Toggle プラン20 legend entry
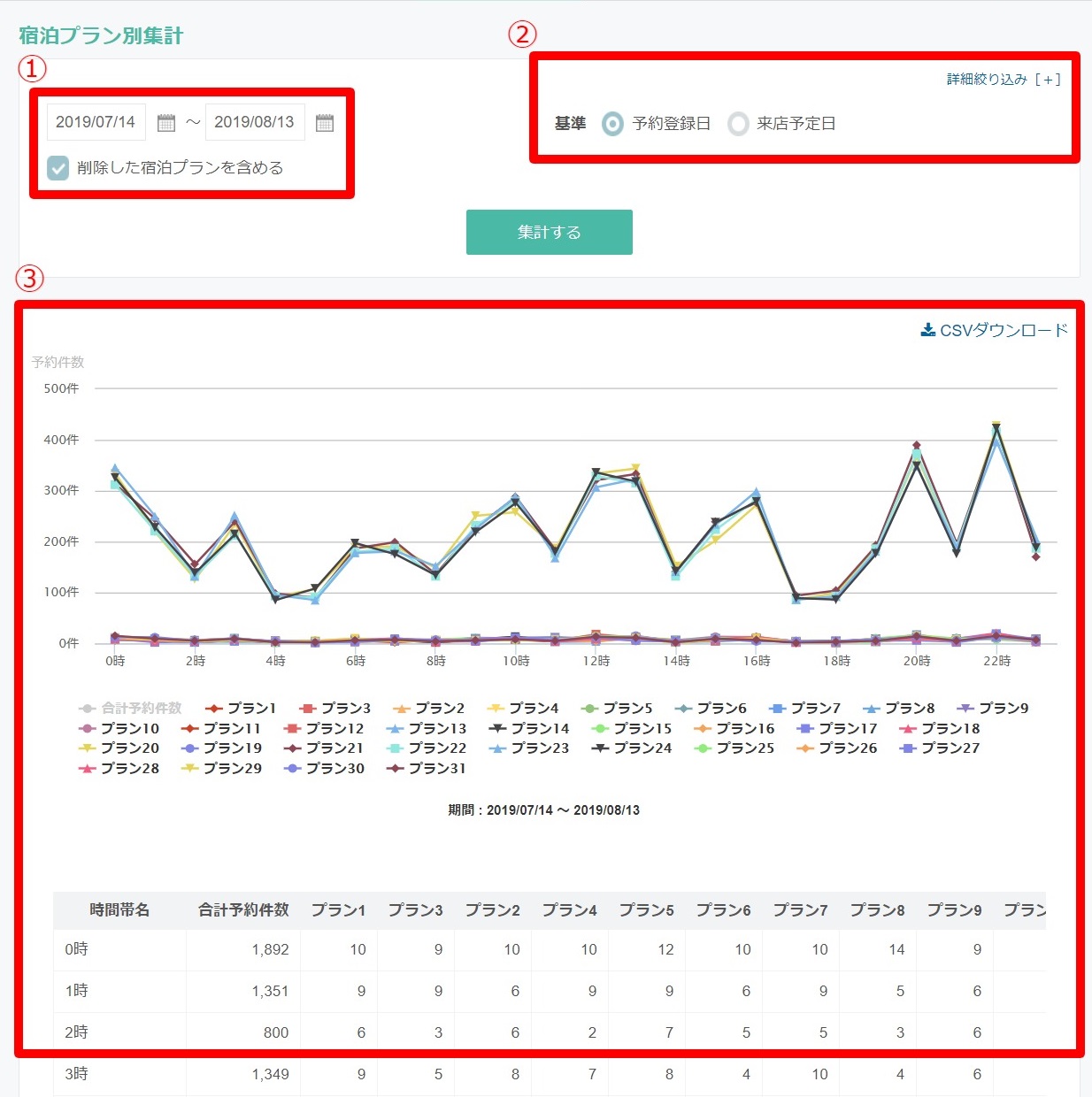 pyautogui.click(x=119, y=748)
